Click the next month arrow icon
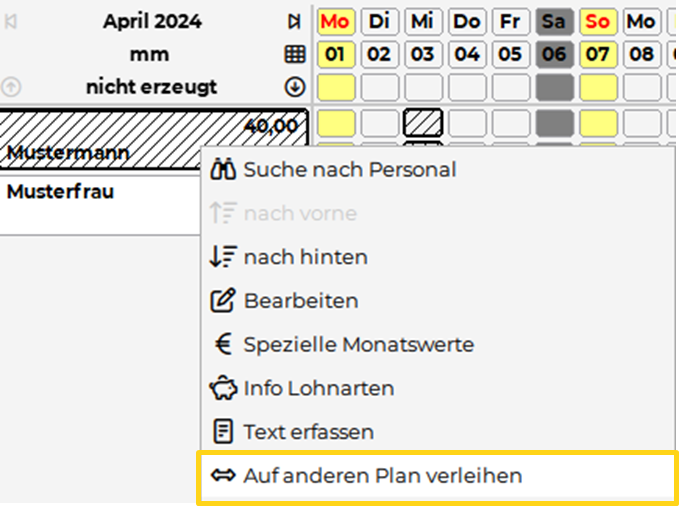 click(293, 22)
